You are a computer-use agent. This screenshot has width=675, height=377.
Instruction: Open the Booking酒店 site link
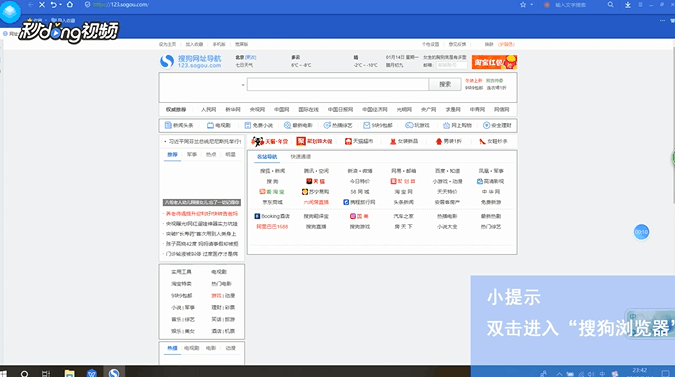click(x=272, y=216)
